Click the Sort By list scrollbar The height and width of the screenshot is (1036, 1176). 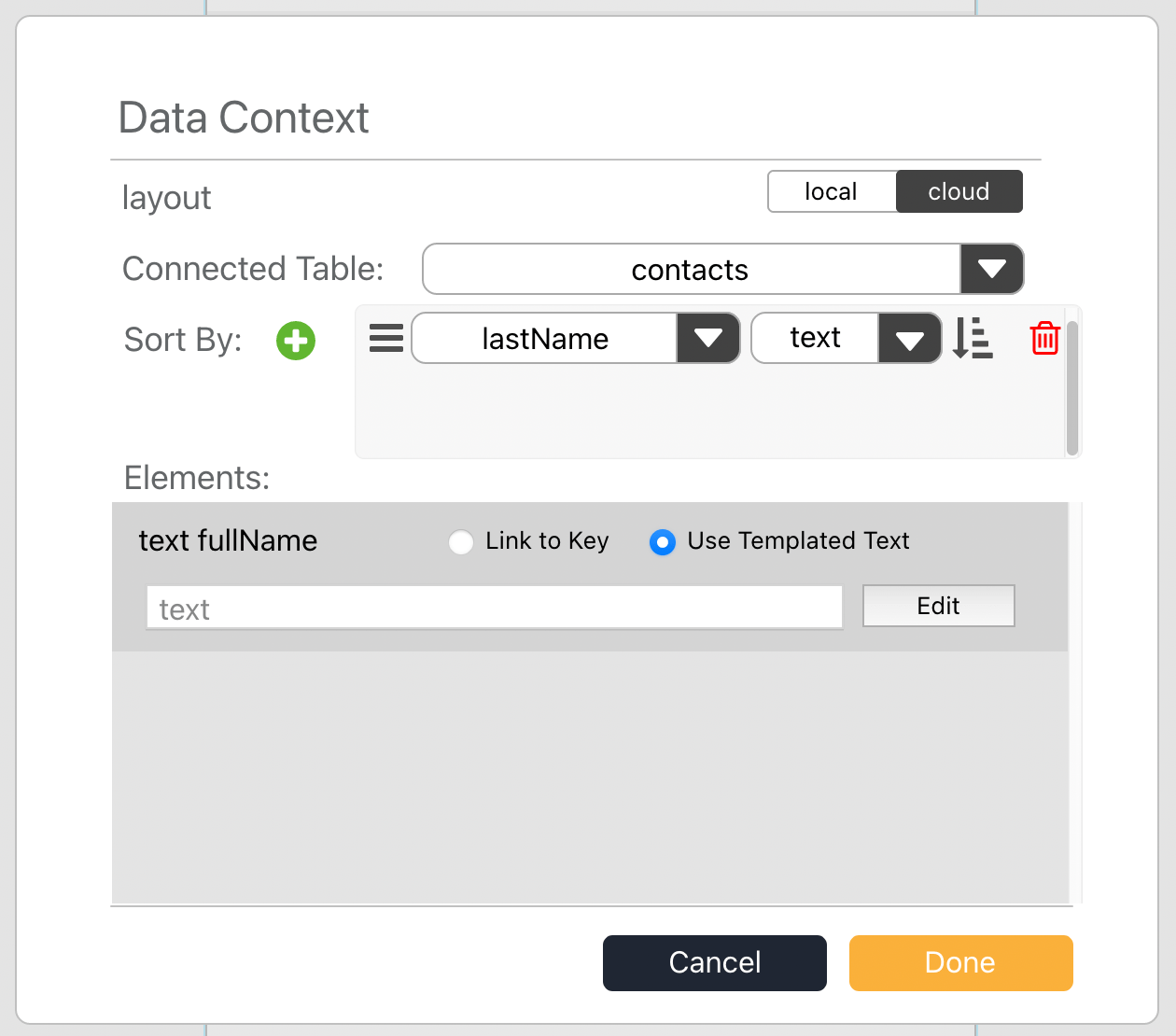pyautogui.click(x=1072, y=387)
